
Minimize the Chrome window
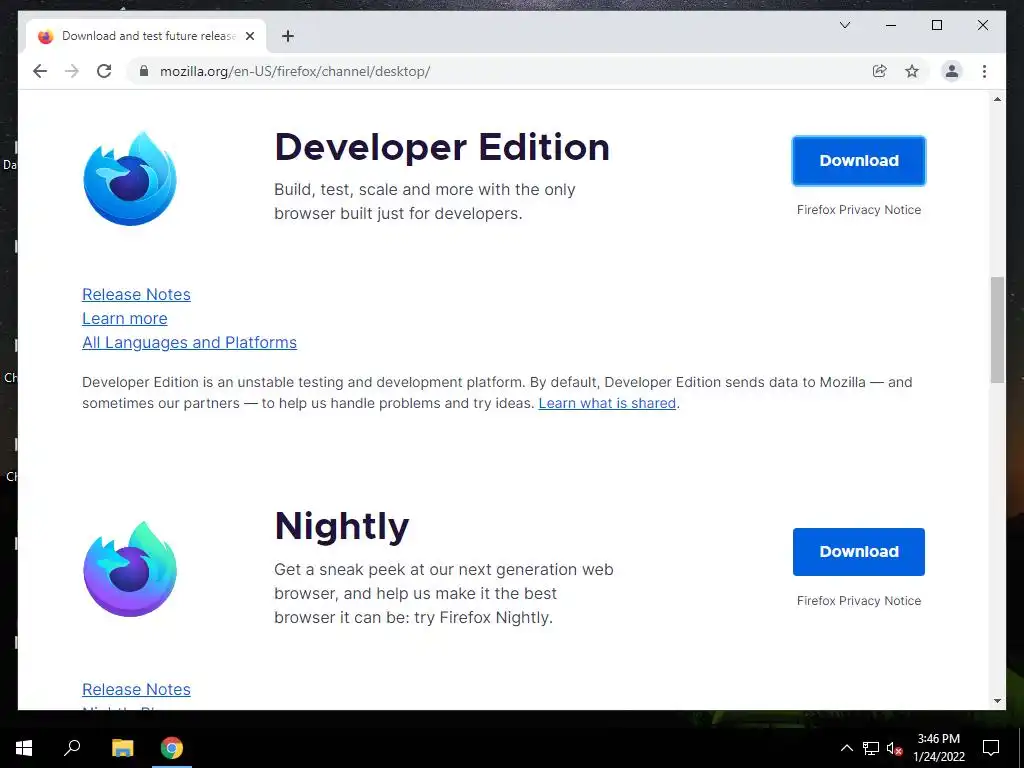891,25
